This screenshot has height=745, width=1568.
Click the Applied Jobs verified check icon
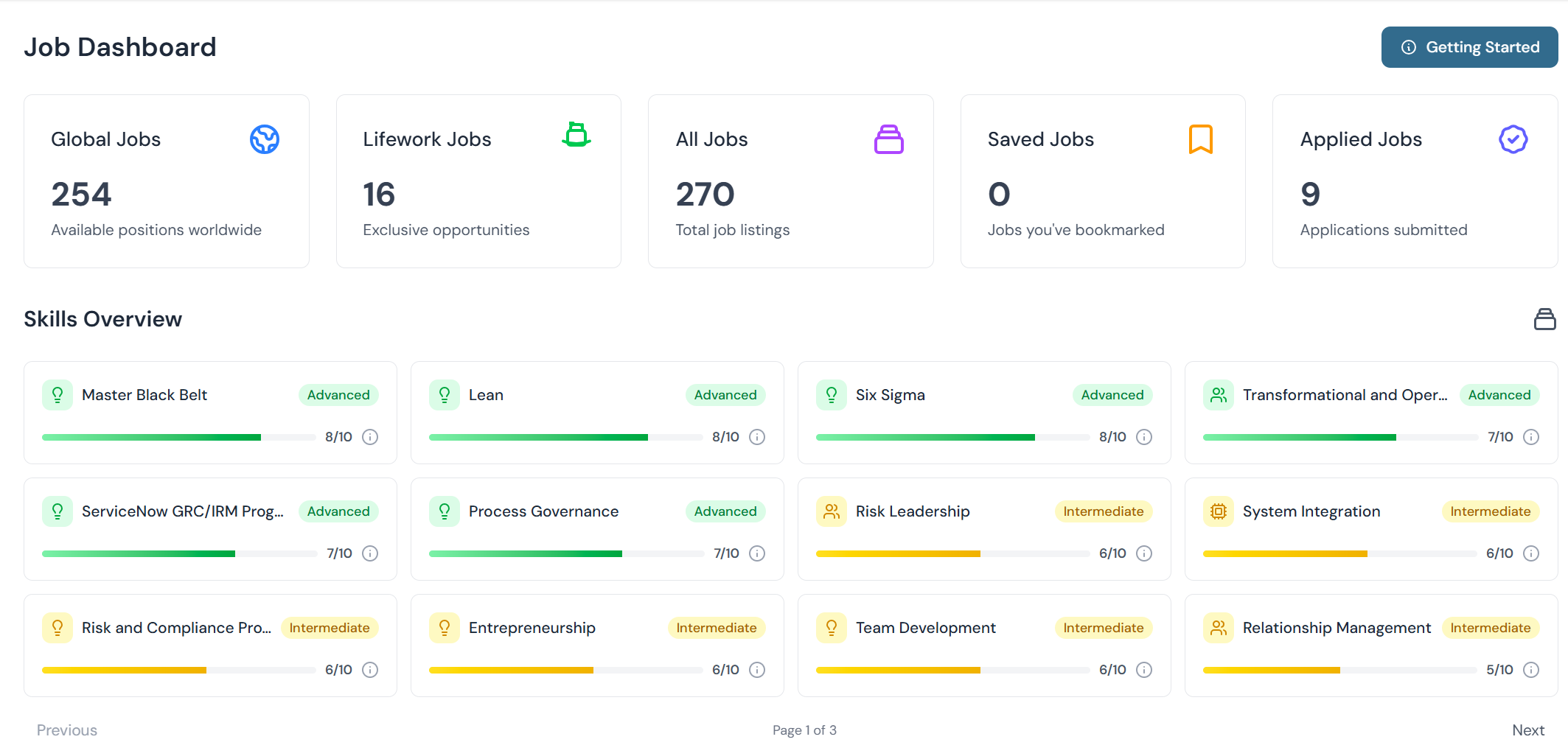point(1513,139)
